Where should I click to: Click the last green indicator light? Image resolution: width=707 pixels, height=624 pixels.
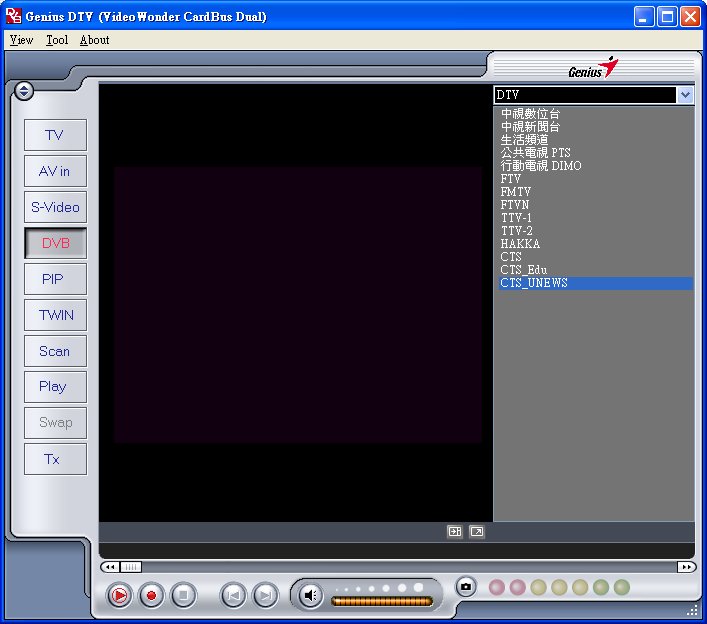point(621,587)
